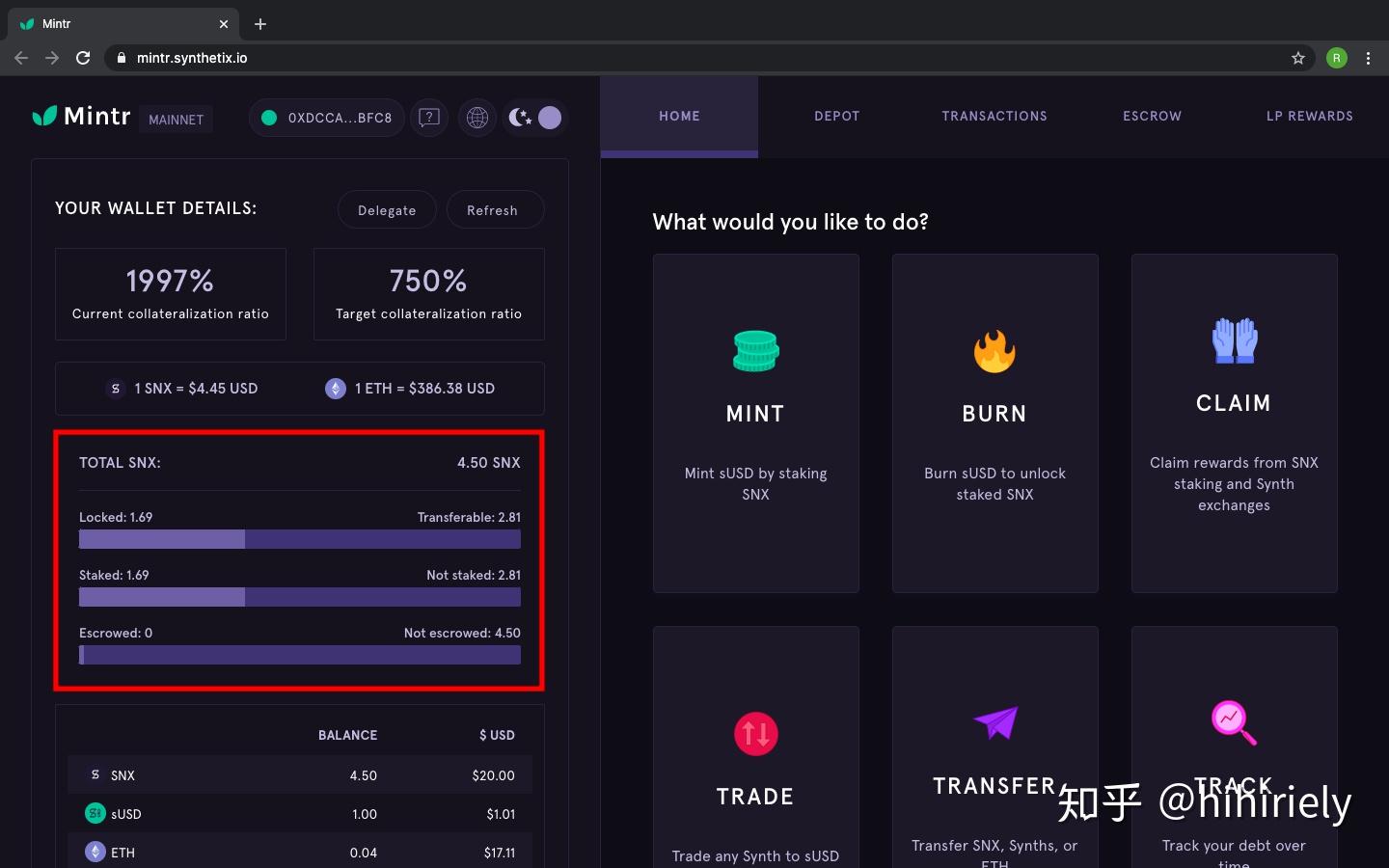
Task: Switch to the DEPOT tab
Action: click(836, 117)
